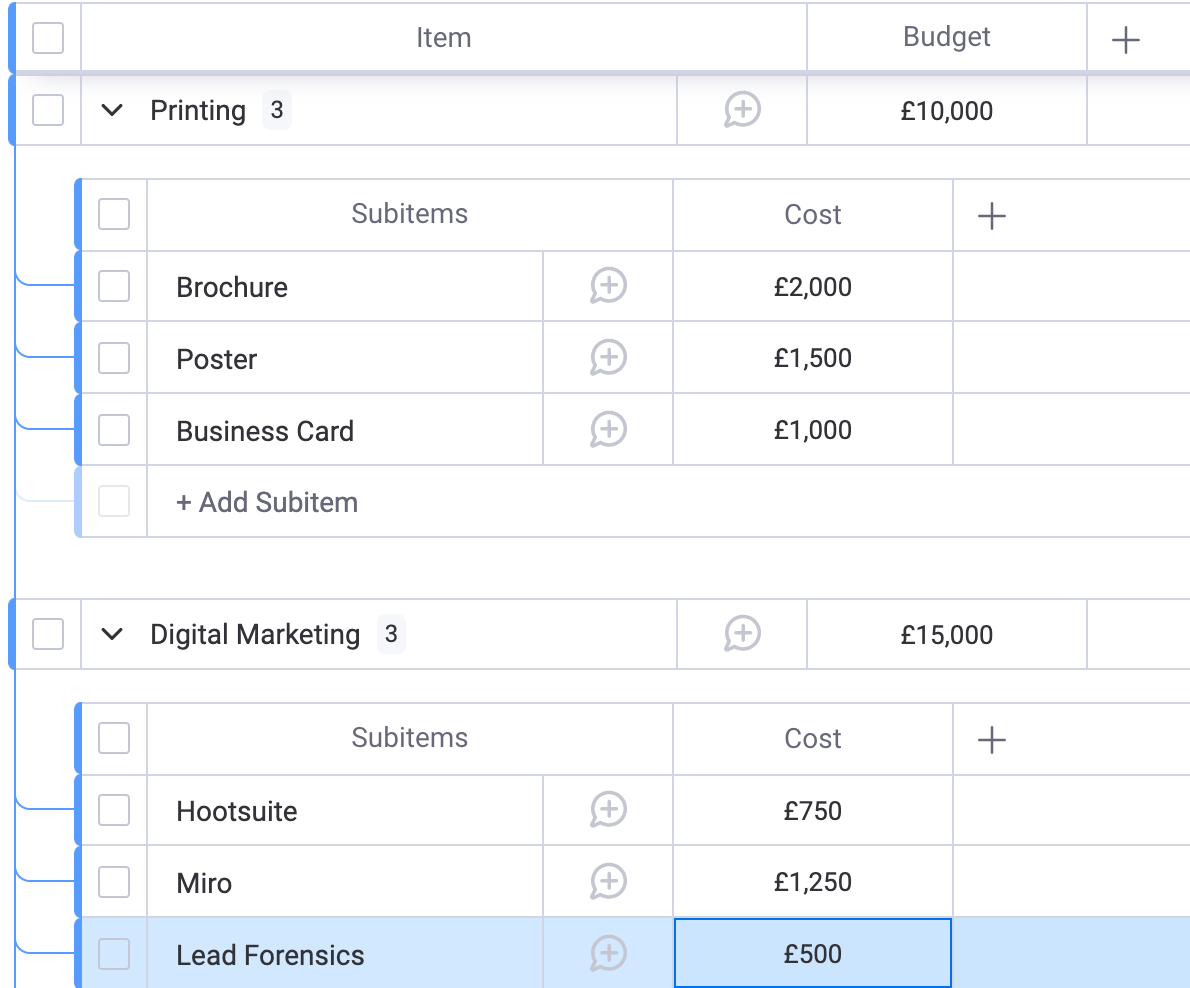Collapse the Digital Marketing subitems chevron
The width and height of the screenshot is (1190, 988).
click(113, 634)
